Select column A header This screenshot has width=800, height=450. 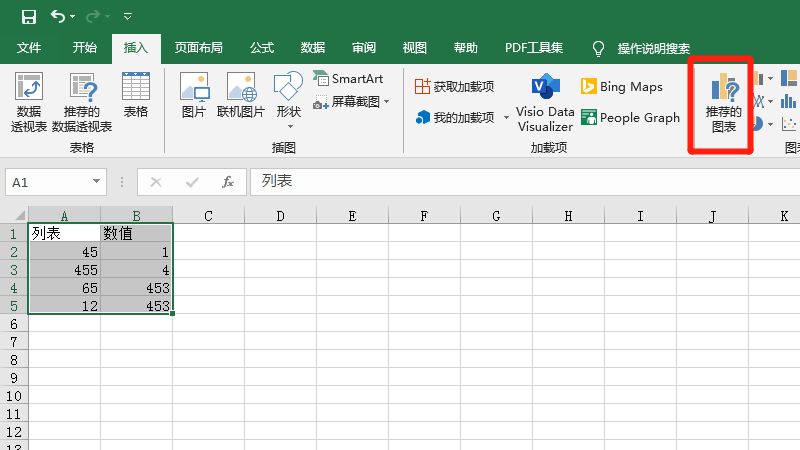coord(64,215)
